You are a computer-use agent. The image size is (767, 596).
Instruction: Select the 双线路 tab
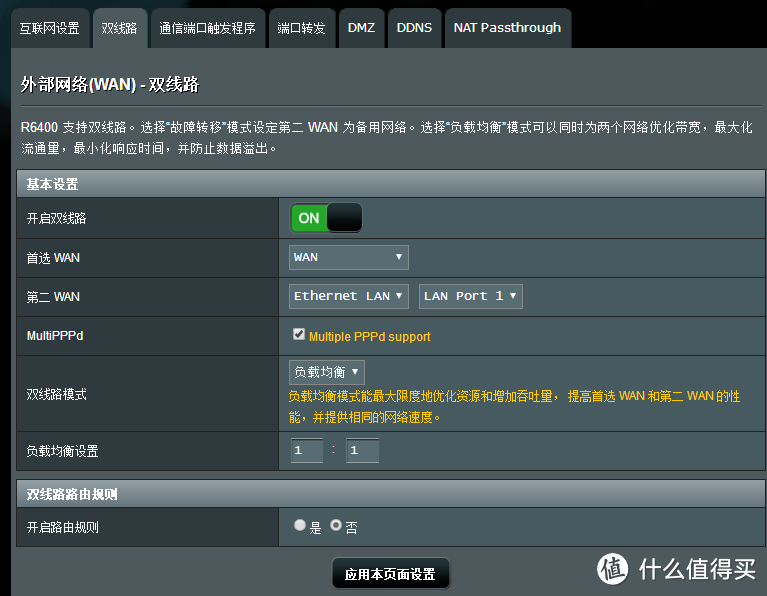pos(119,28)
